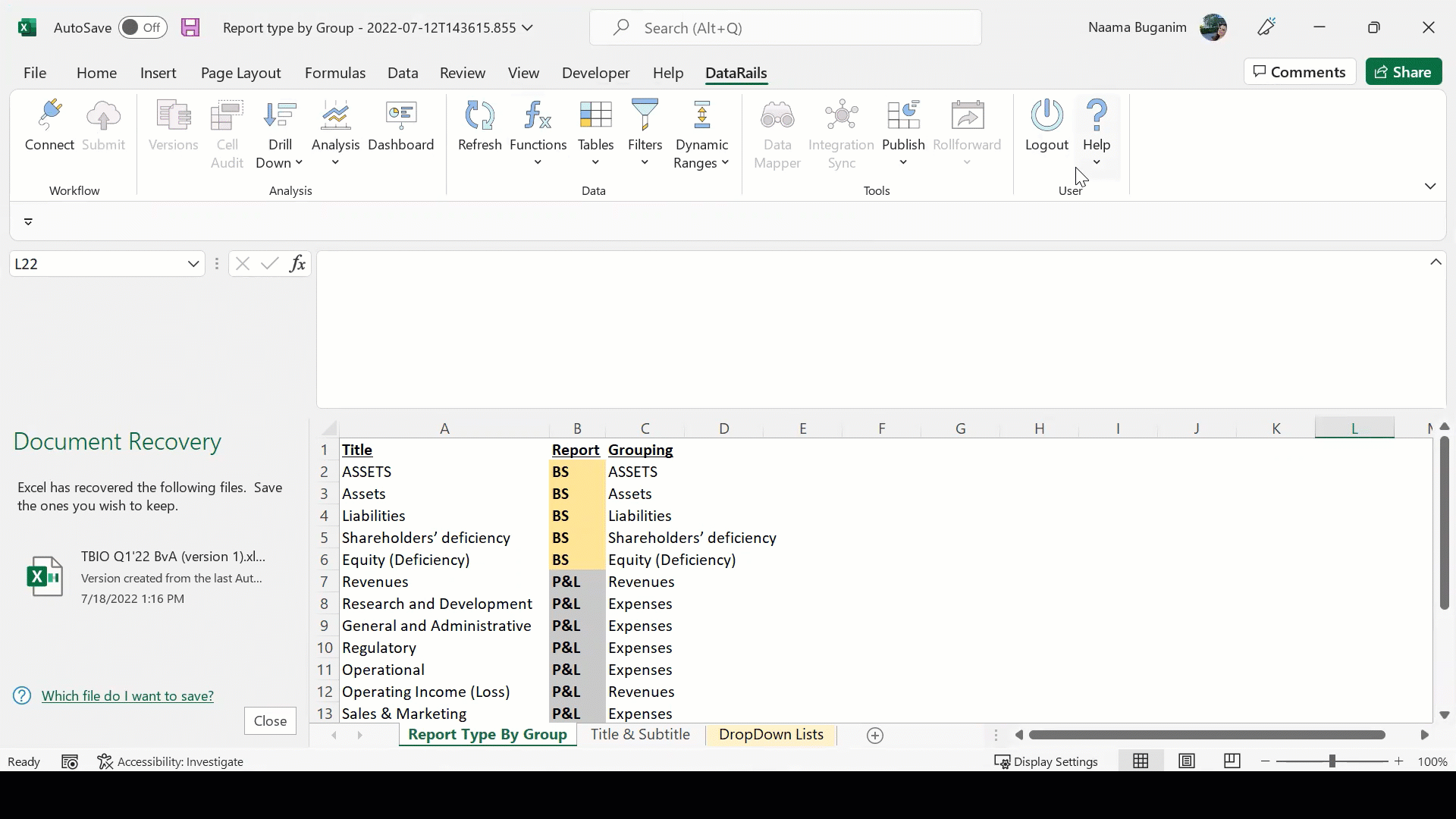Open the Name Box dropdown arrow
The width and height of the screenshot is (1456, 819).
[x=193, y=264]
